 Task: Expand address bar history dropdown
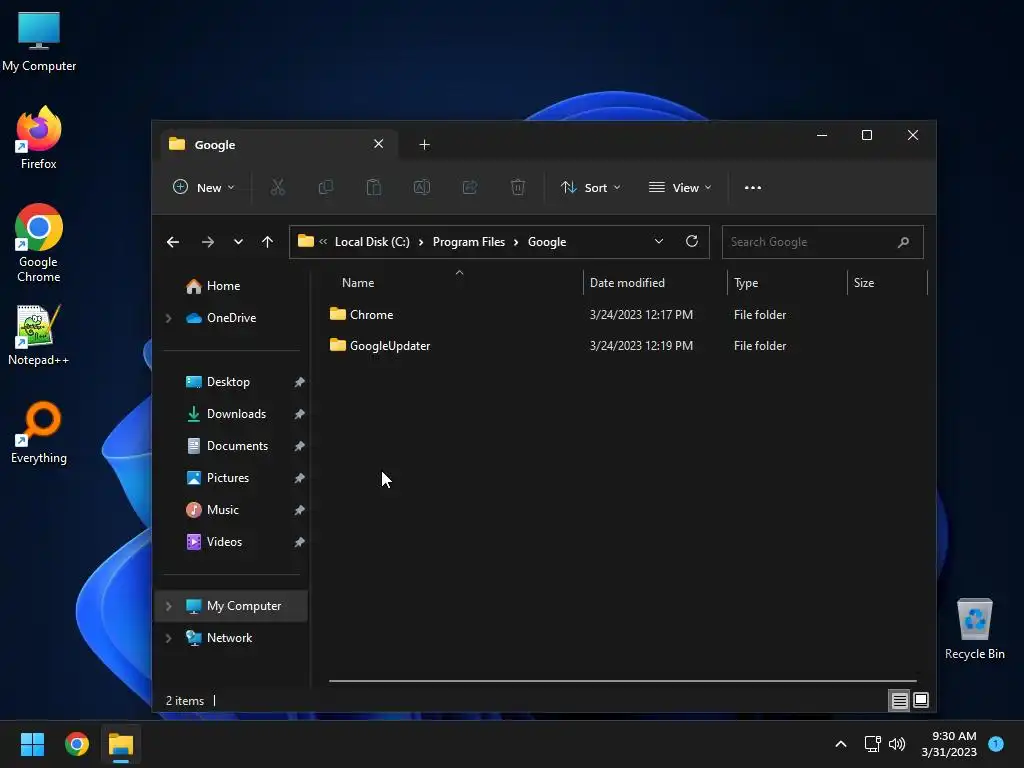pos(659,242)
